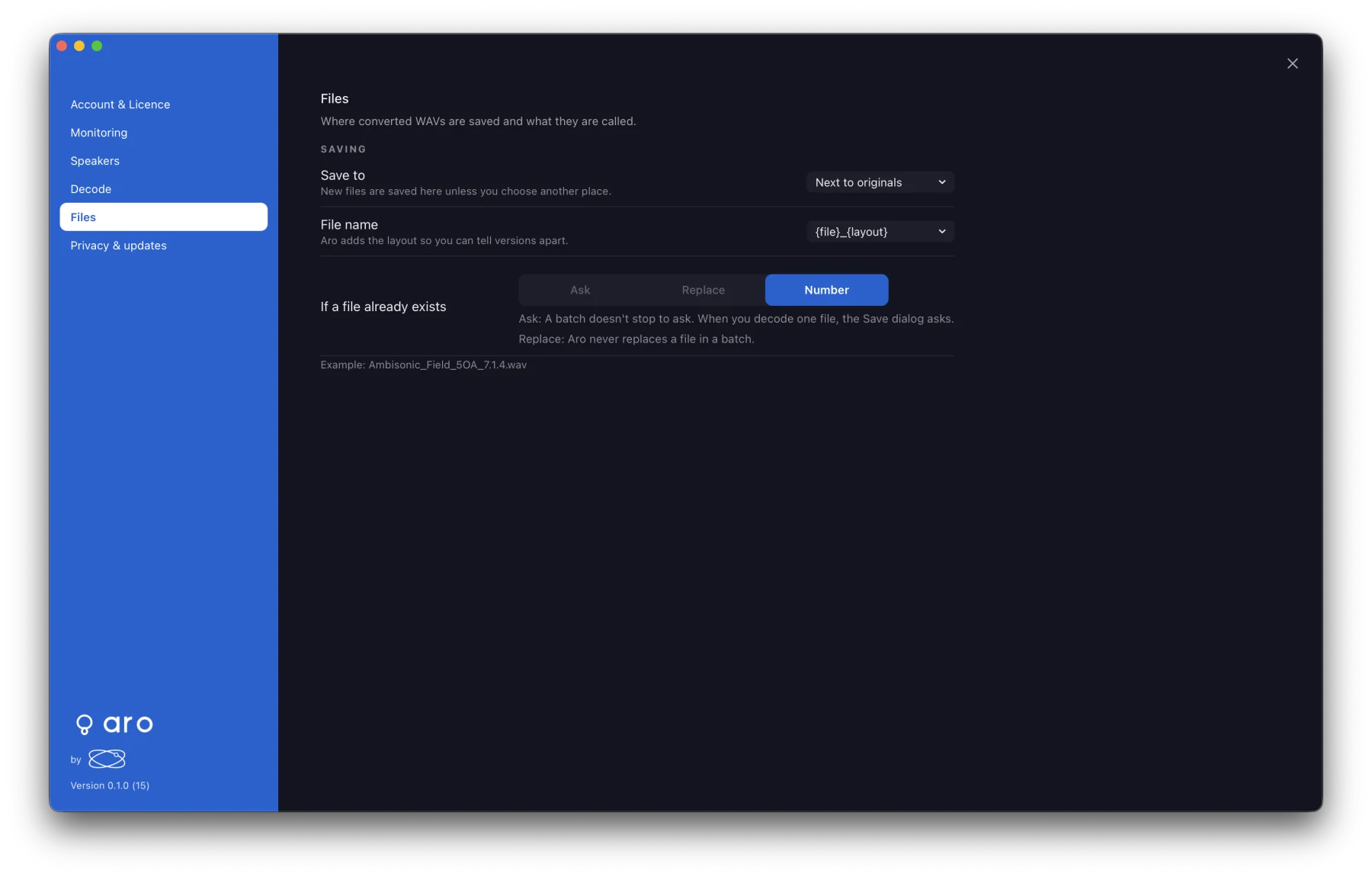Click 'Replace: Aro never replaces a file' note
This screenshot has height=877, width=1372.
click(636, 339)
